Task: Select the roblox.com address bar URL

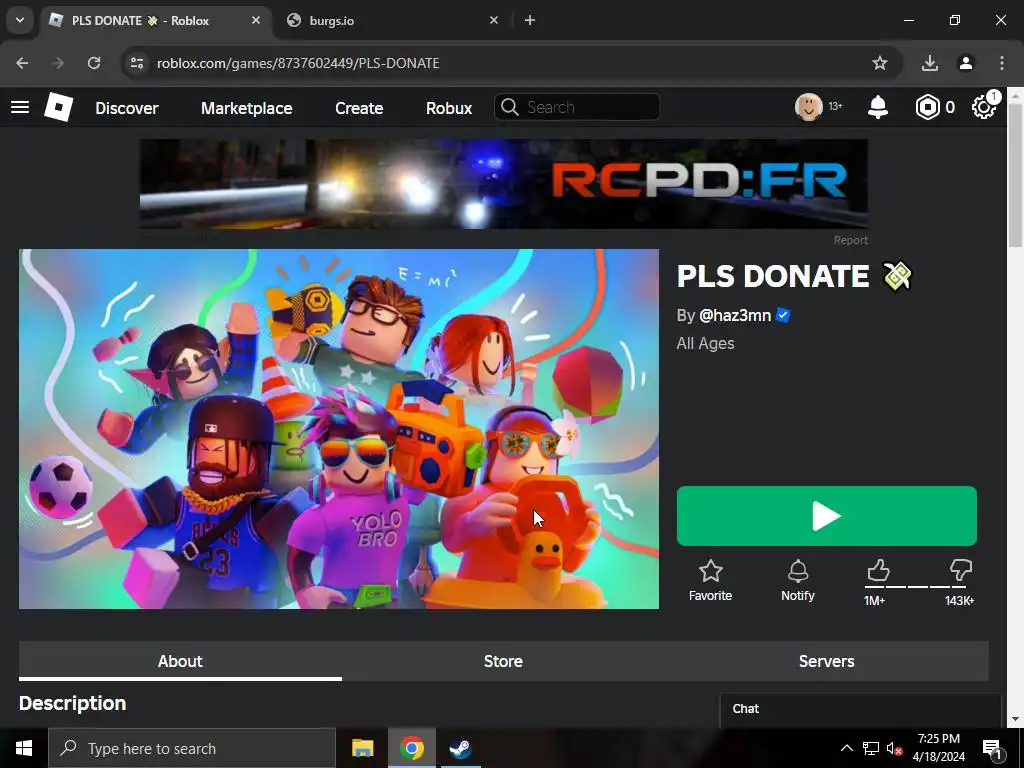Action: coord(298,63)
